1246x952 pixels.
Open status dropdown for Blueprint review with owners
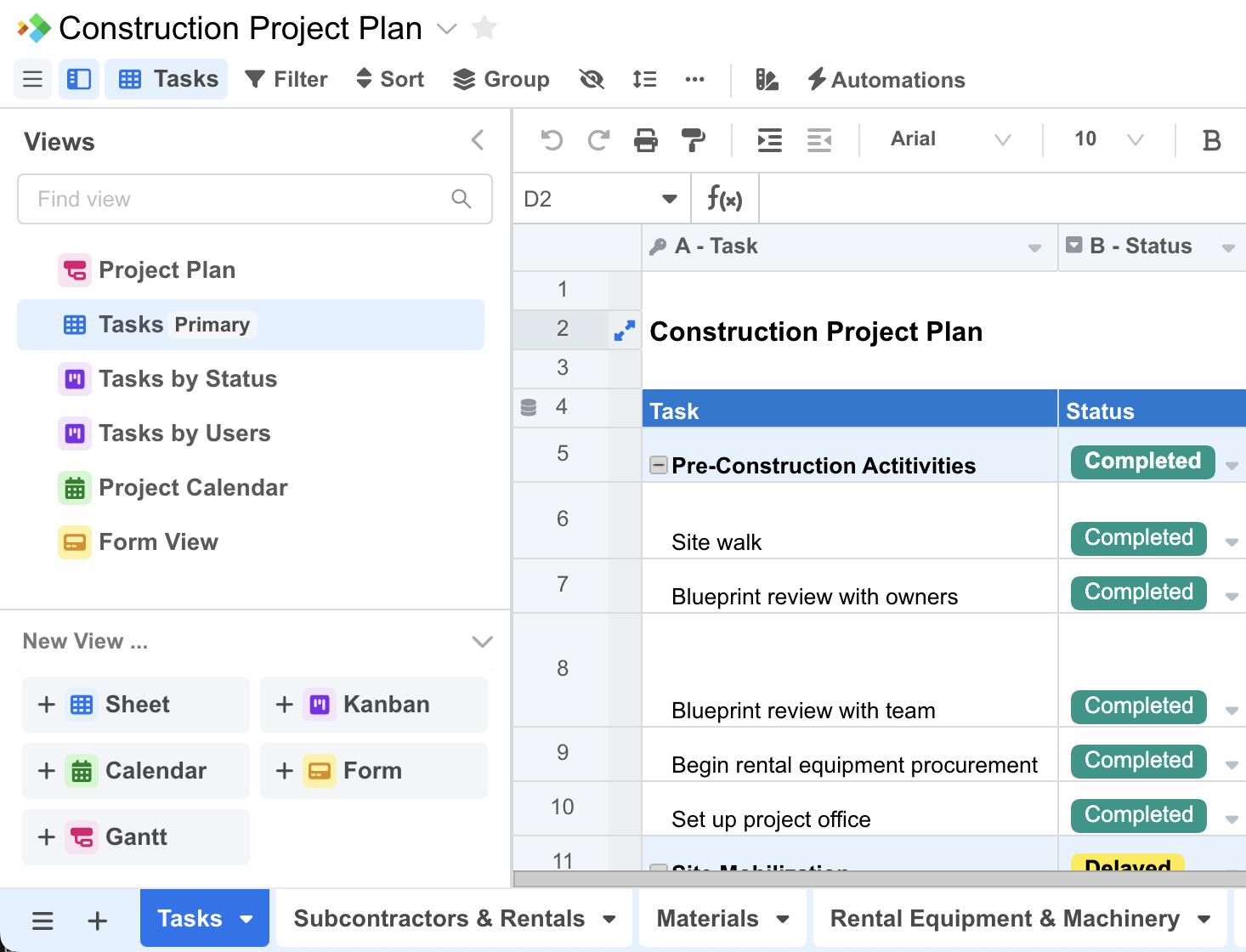click(1232, 597)
